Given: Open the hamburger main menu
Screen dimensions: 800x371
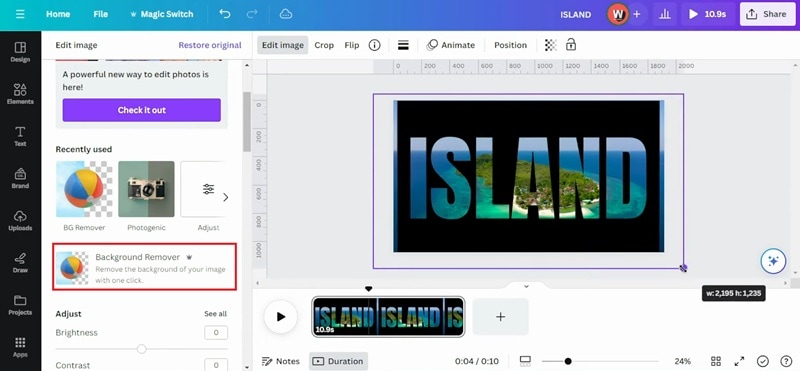Looking at the screenshot, I should [20, 14].
